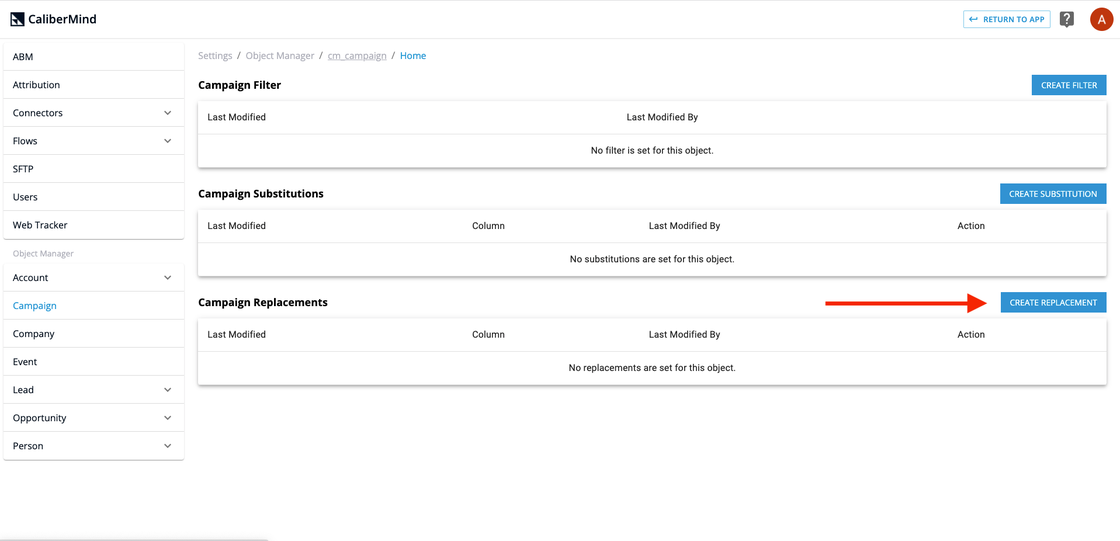
Task: Click the CaliberMind logo icon
Action: (17, 19)
